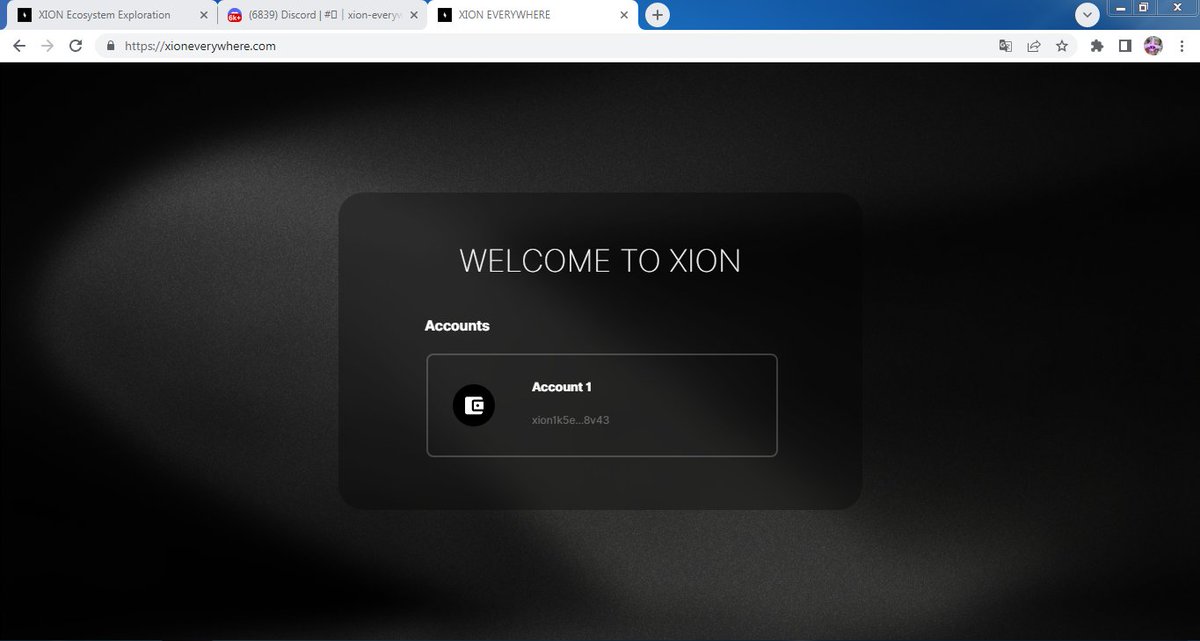The image size is (1200, 641).
Task: Close the XION EVERYWHERE tab
Action: tap(625, 16)
